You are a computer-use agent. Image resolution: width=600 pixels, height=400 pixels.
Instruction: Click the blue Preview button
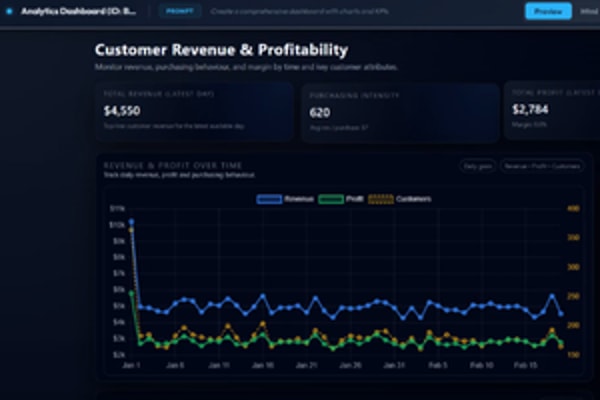point(548,11)
